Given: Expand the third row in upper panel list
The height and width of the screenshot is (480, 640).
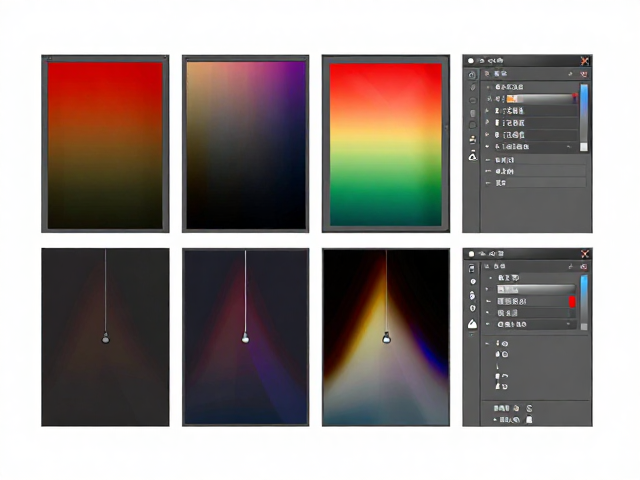Looking at the screenshot, I should point(487,111).
